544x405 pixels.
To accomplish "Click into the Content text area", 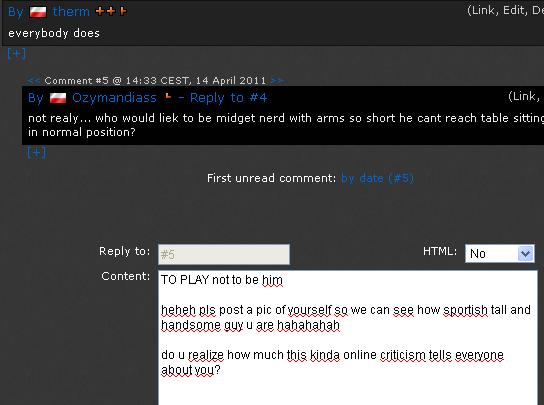I will click(348, 337).
